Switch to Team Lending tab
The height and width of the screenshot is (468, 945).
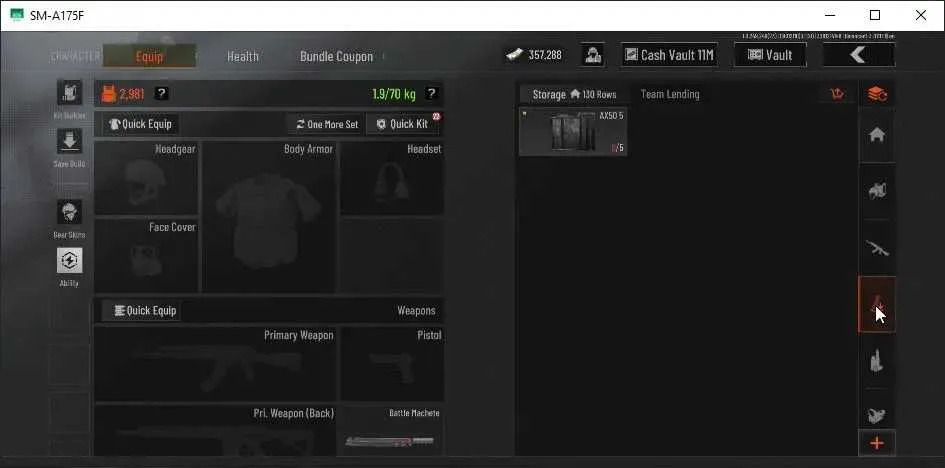670,94
